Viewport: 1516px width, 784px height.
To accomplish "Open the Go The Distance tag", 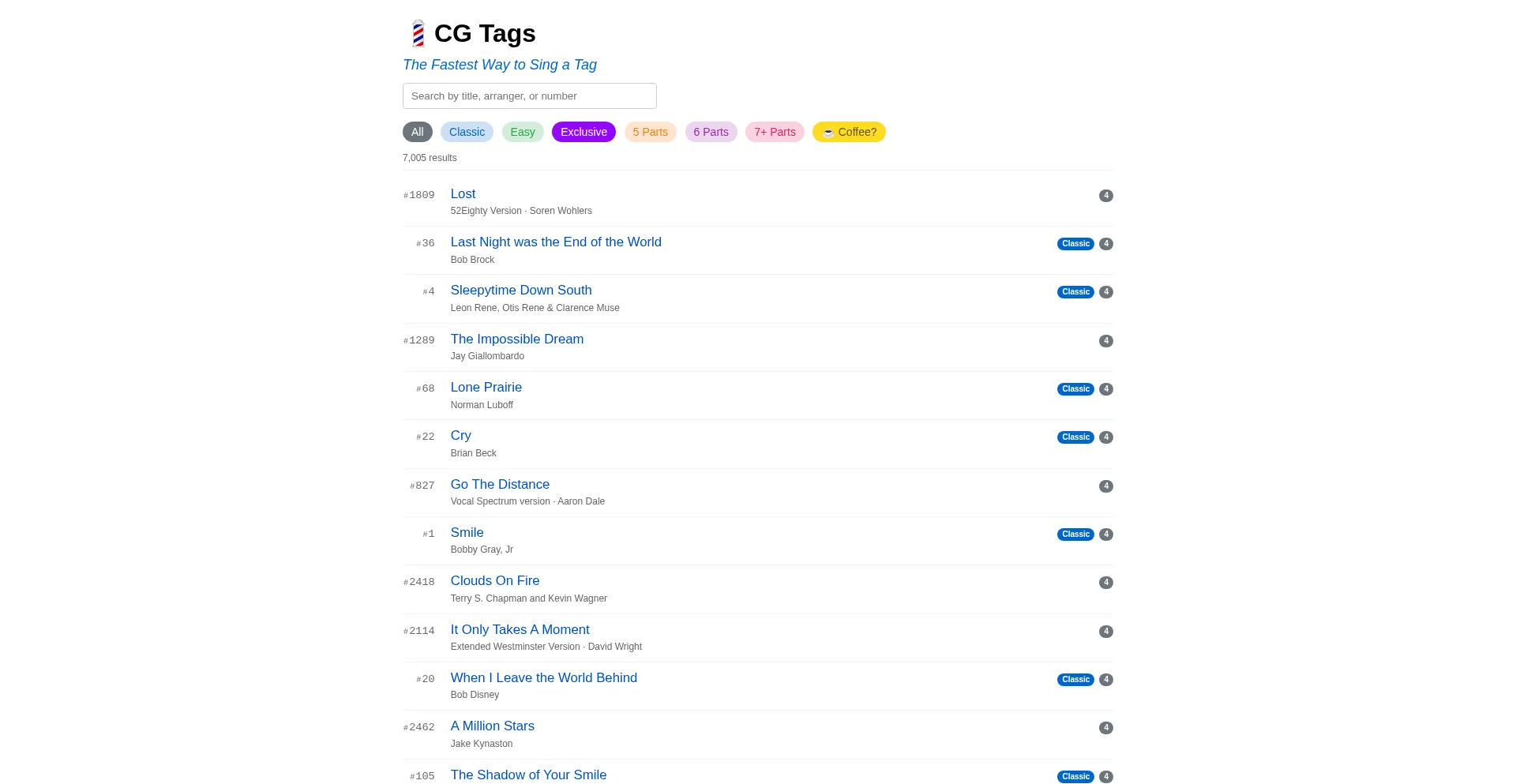I will (x=500, y=484).
